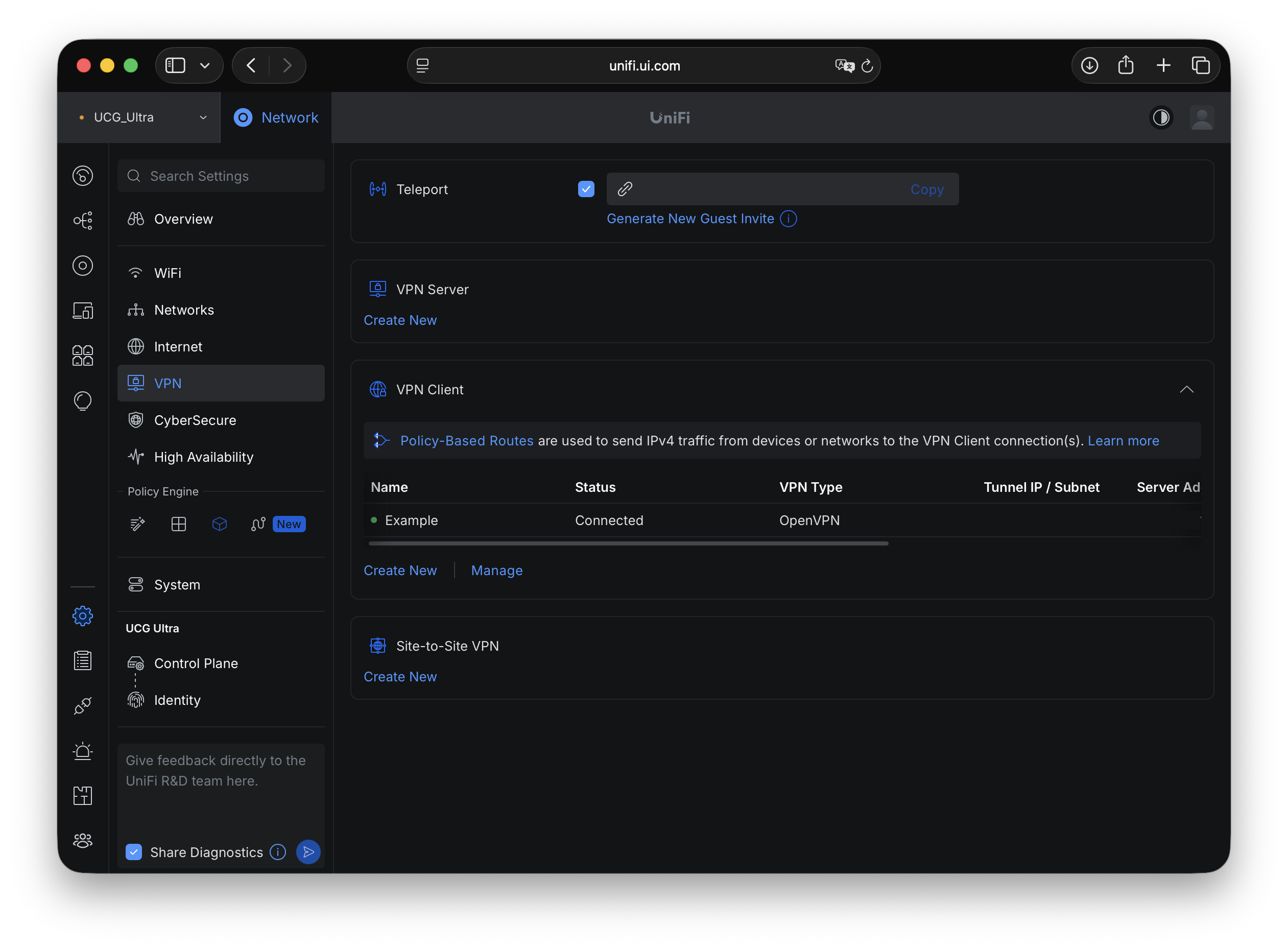1288x949 pixels.
Task: Click the Policy Engine cube icon
Action: (220, 524)
